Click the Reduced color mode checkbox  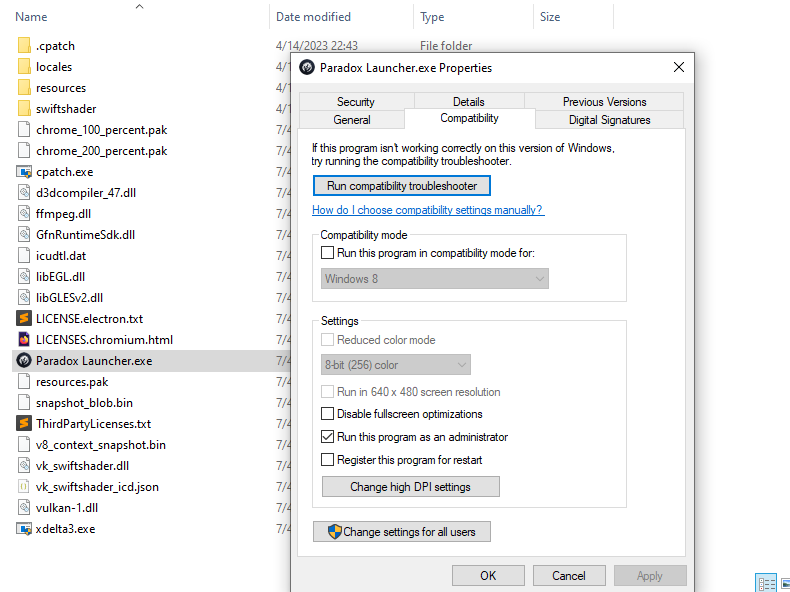point(327,340)
